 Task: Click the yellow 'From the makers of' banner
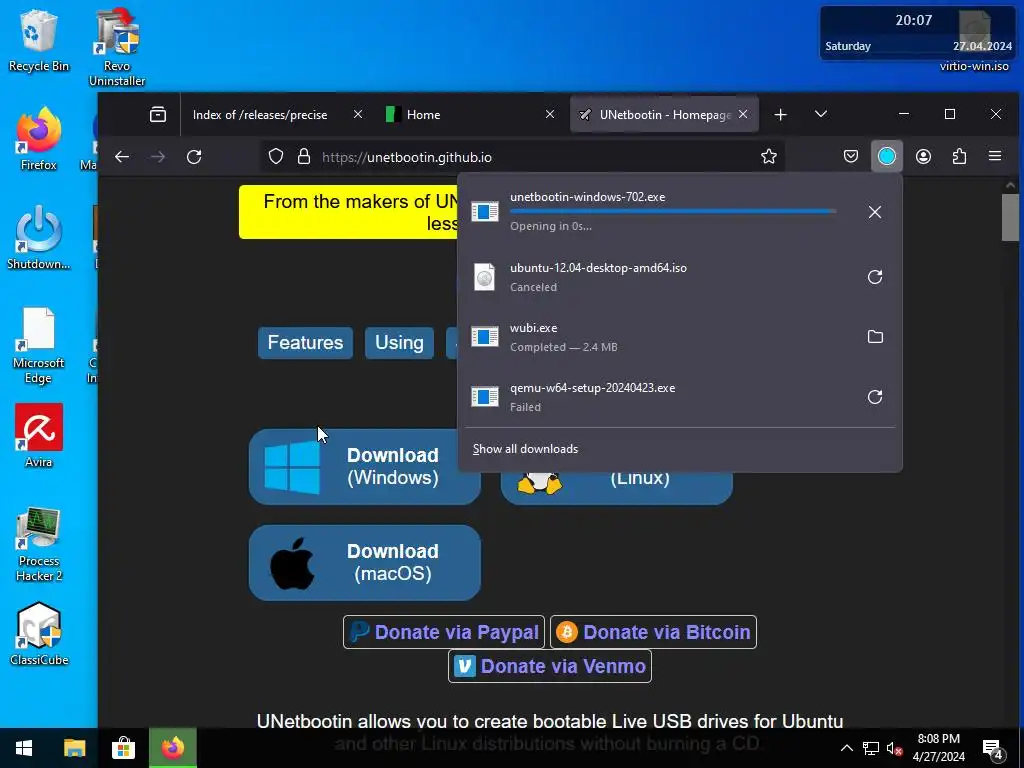[349, 212]
